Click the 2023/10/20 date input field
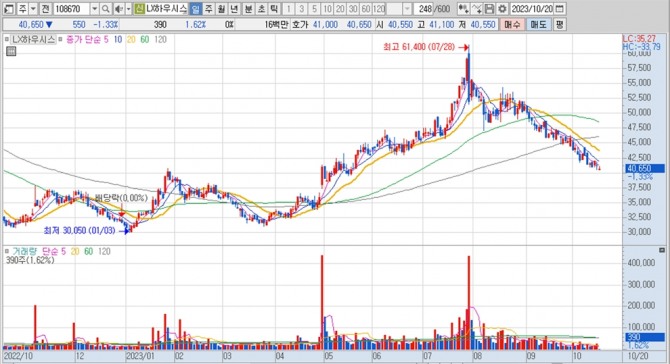The width and height of the screenshot is (670, 364). click(532, 9)
